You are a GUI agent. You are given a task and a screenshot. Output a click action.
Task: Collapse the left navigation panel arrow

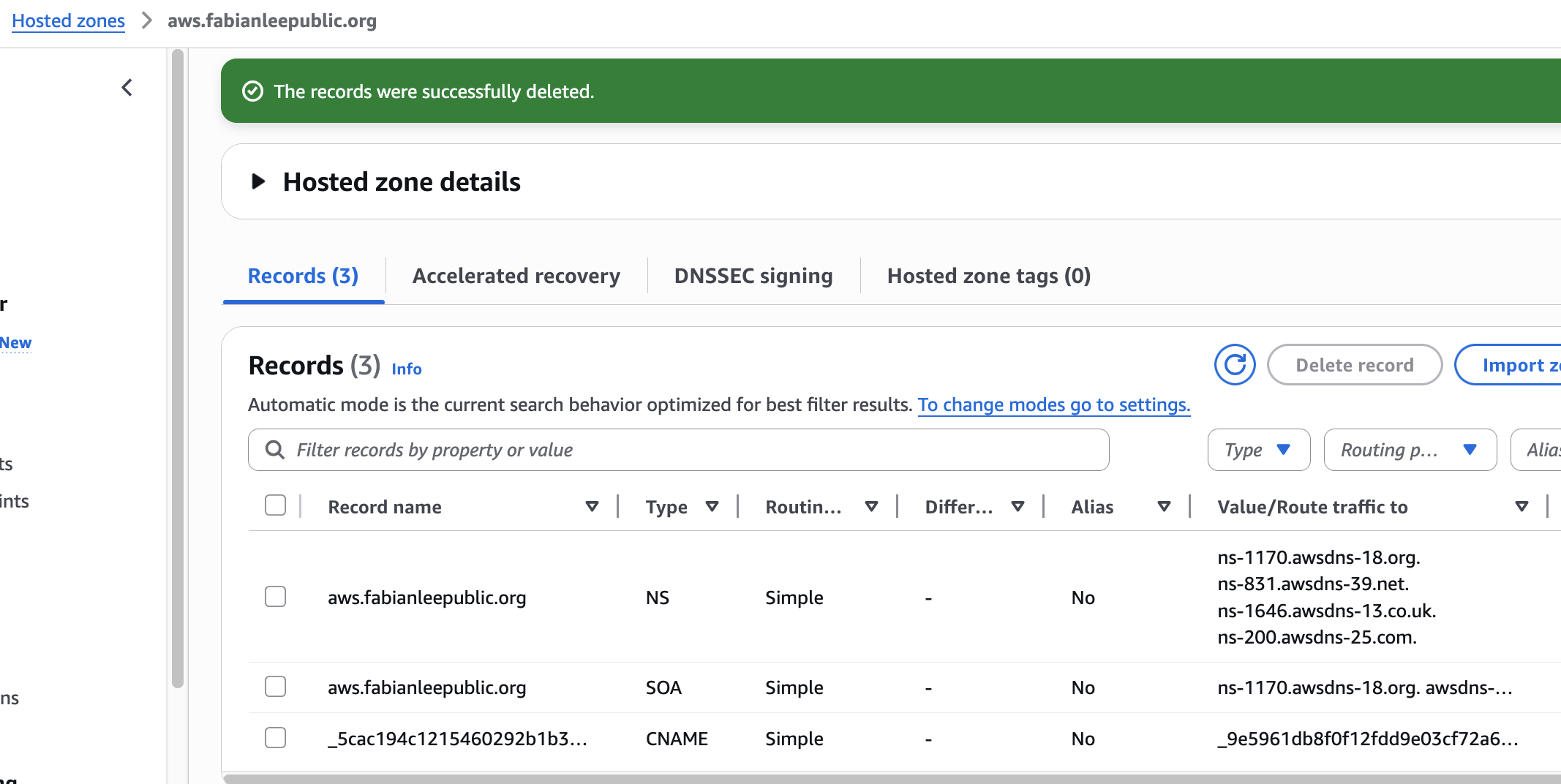pos(127,88)
